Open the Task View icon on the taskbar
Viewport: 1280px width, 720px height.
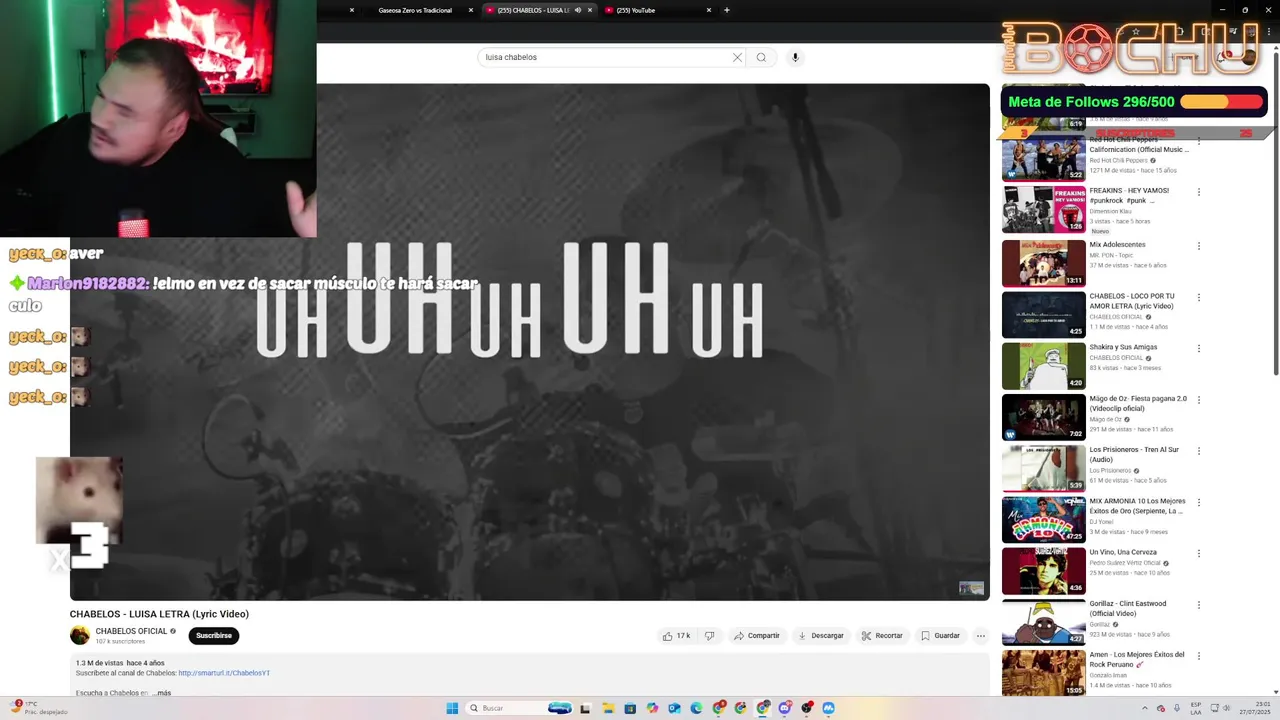[x=585, y=708]
